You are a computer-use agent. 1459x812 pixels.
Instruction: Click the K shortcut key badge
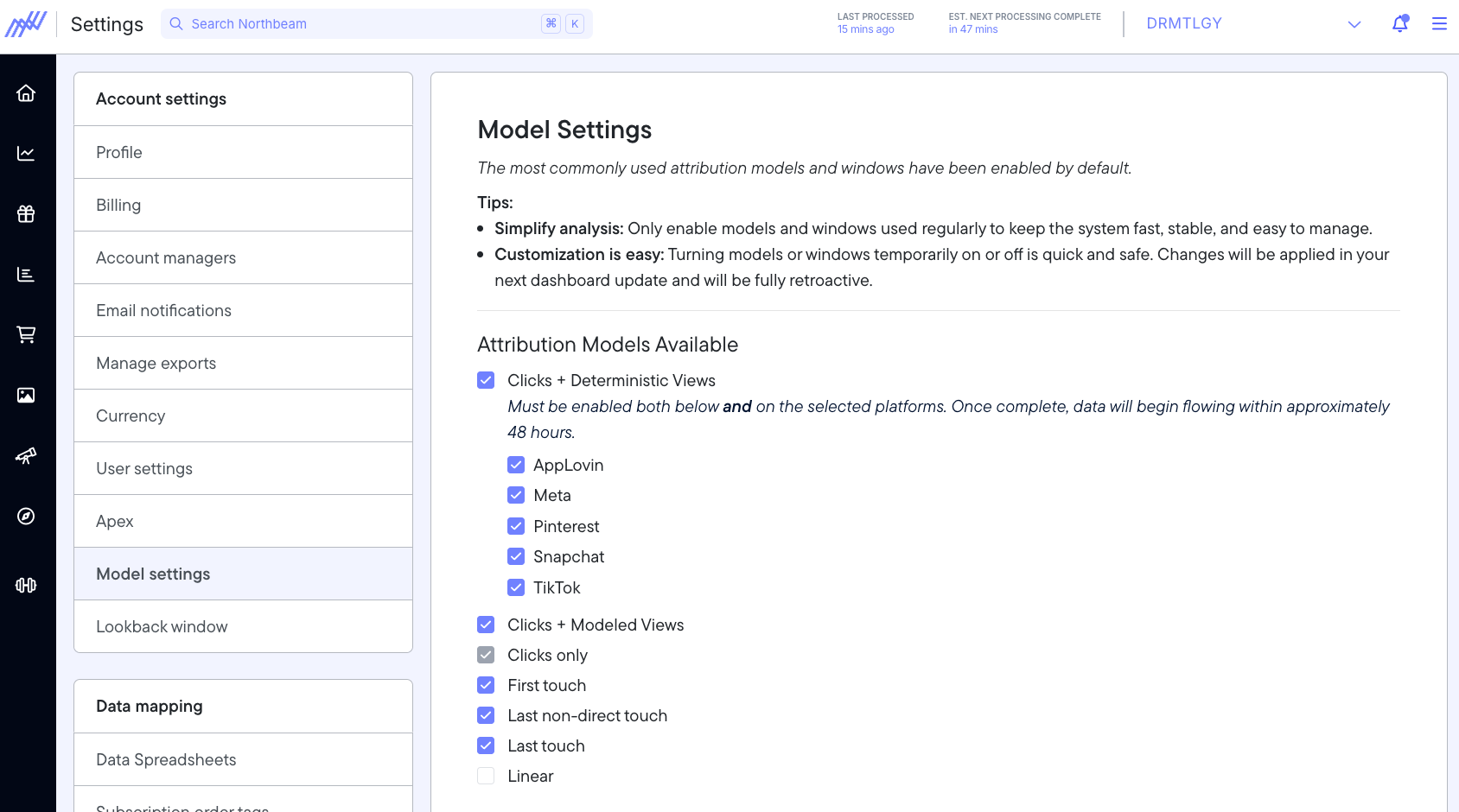tap(575, 24)
